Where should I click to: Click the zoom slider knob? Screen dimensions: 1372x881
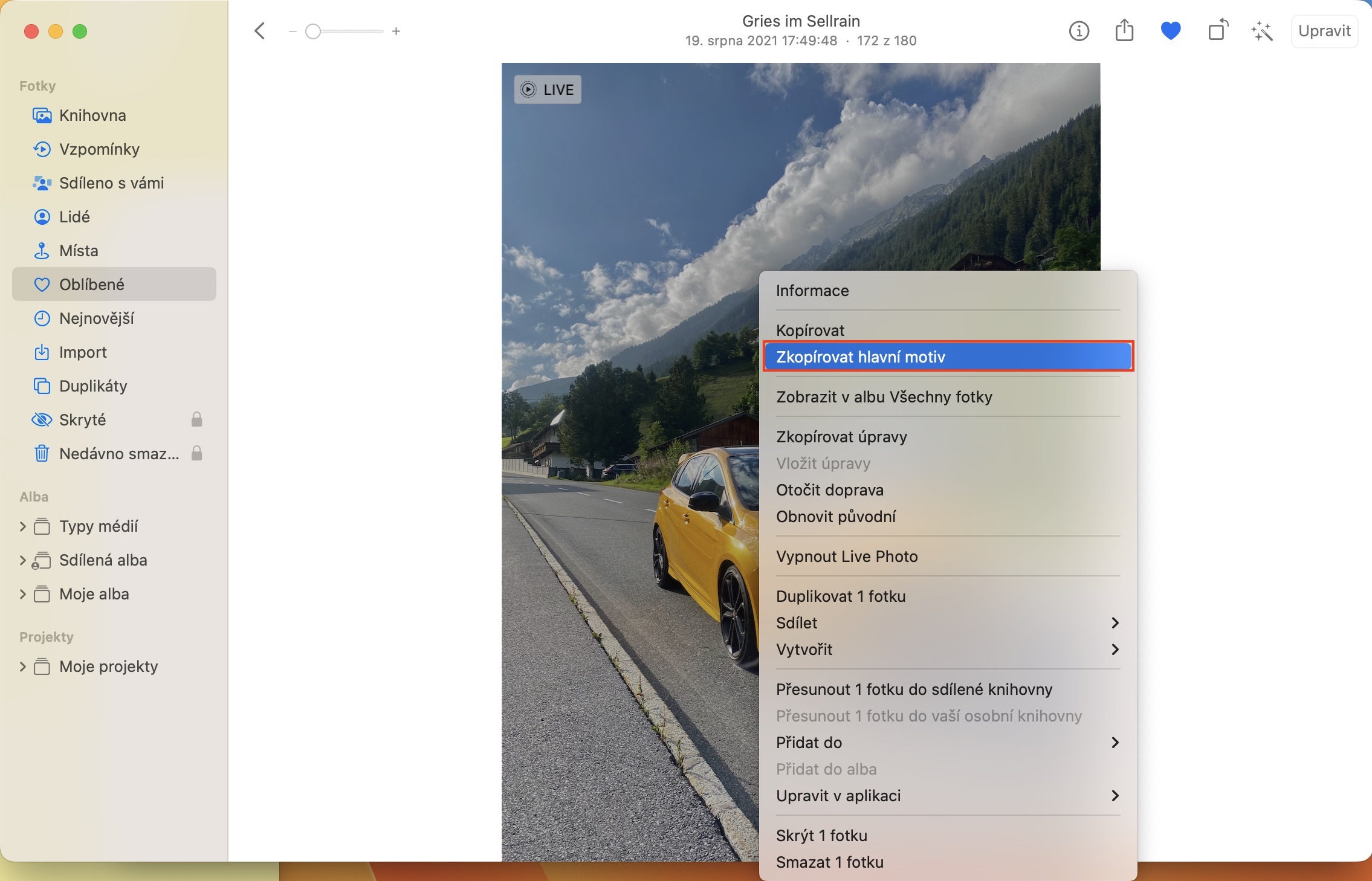pyautogui.click(x=313, y=31)
